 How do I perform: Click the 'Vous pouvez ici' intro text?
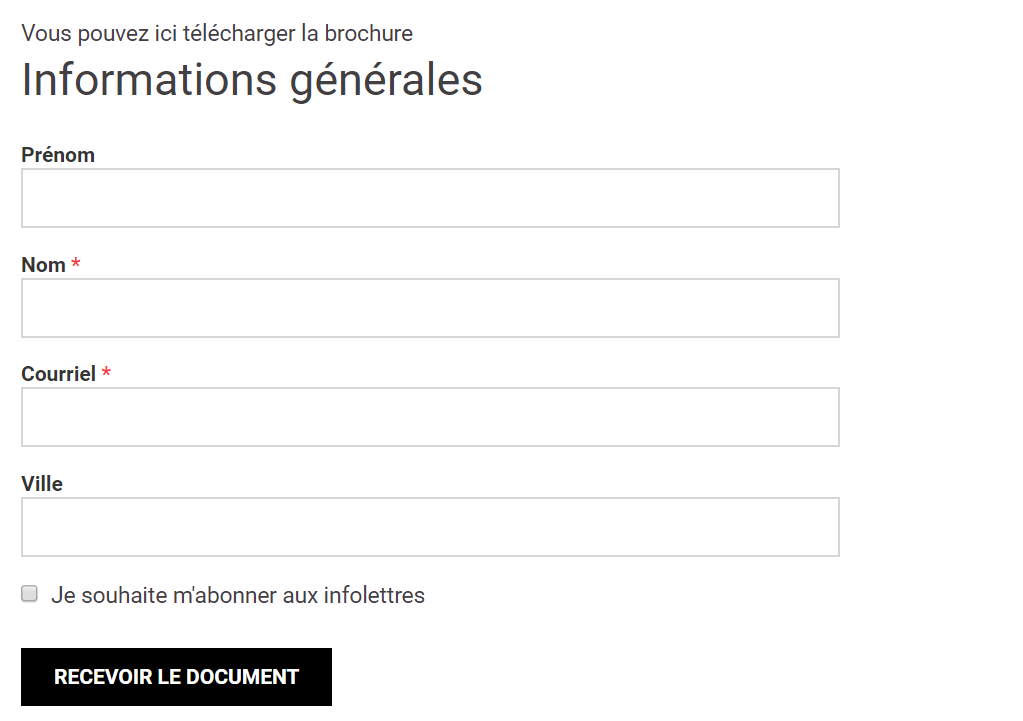tap(98, 34)
